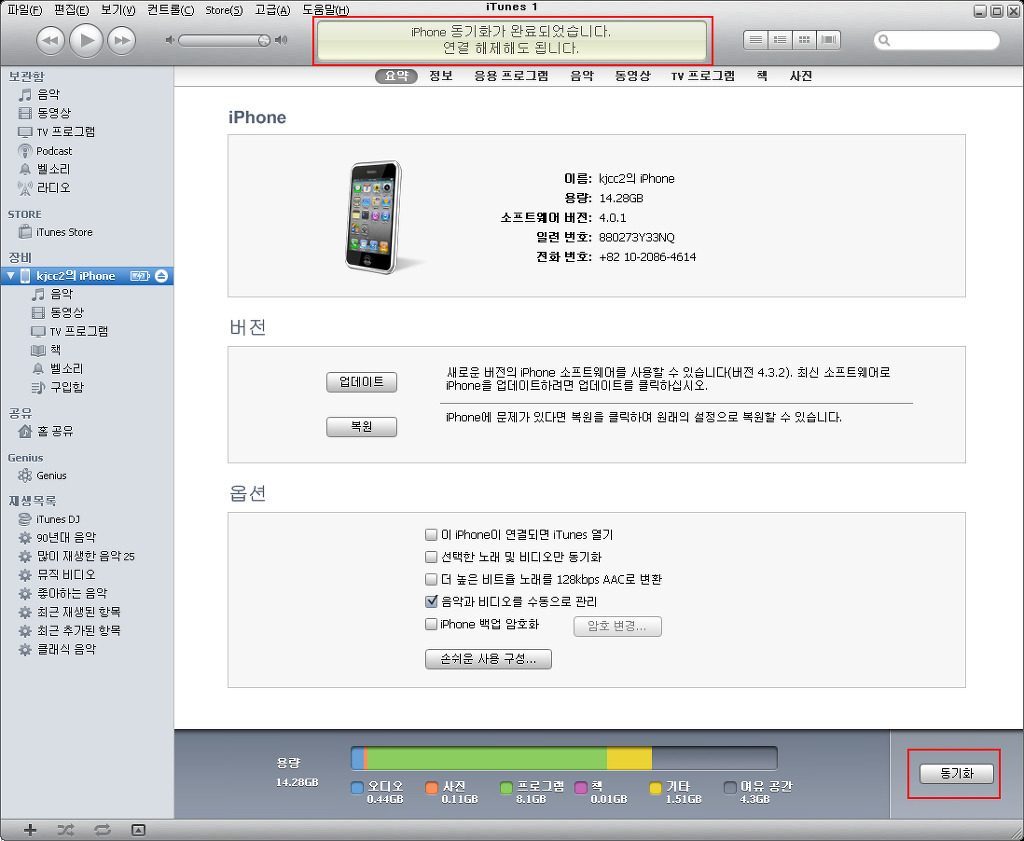Switch to the 사진 tab
This screenshot has width=1024, height=841.
tap(801, 76)
